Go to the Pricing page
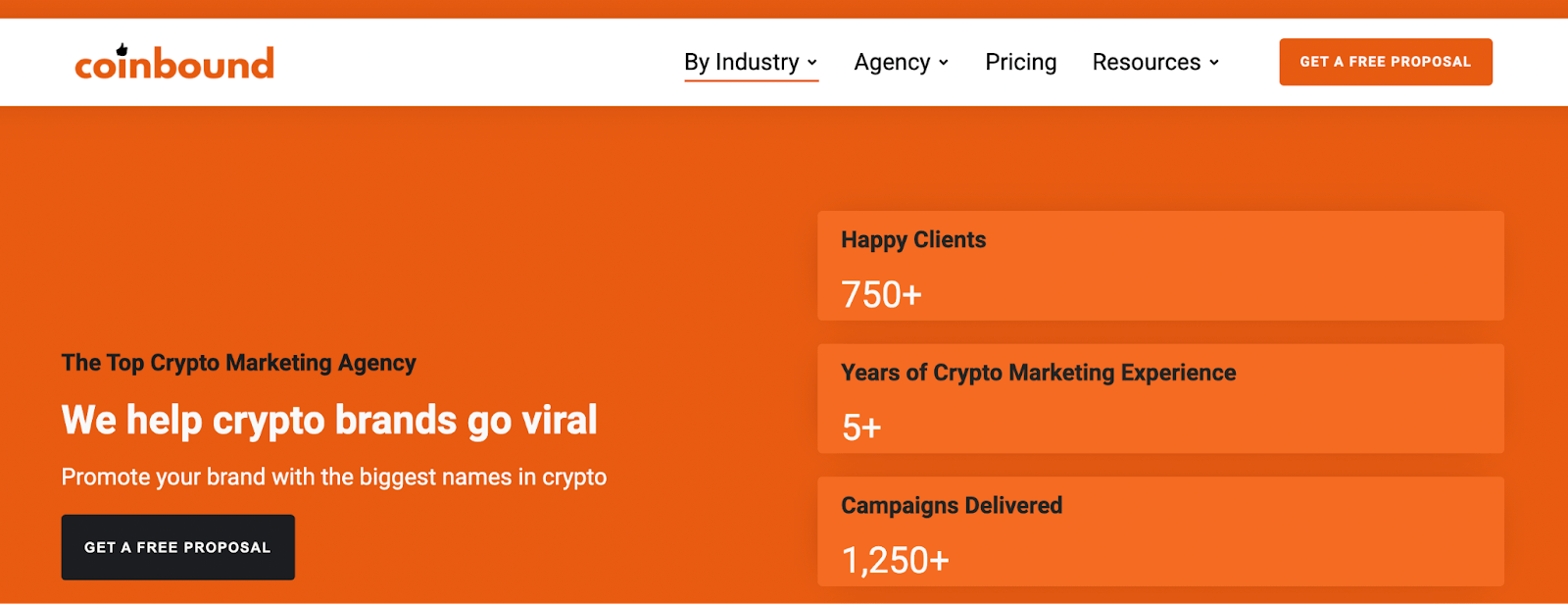Screen dimensions: 1568x604 (1020, 62)
